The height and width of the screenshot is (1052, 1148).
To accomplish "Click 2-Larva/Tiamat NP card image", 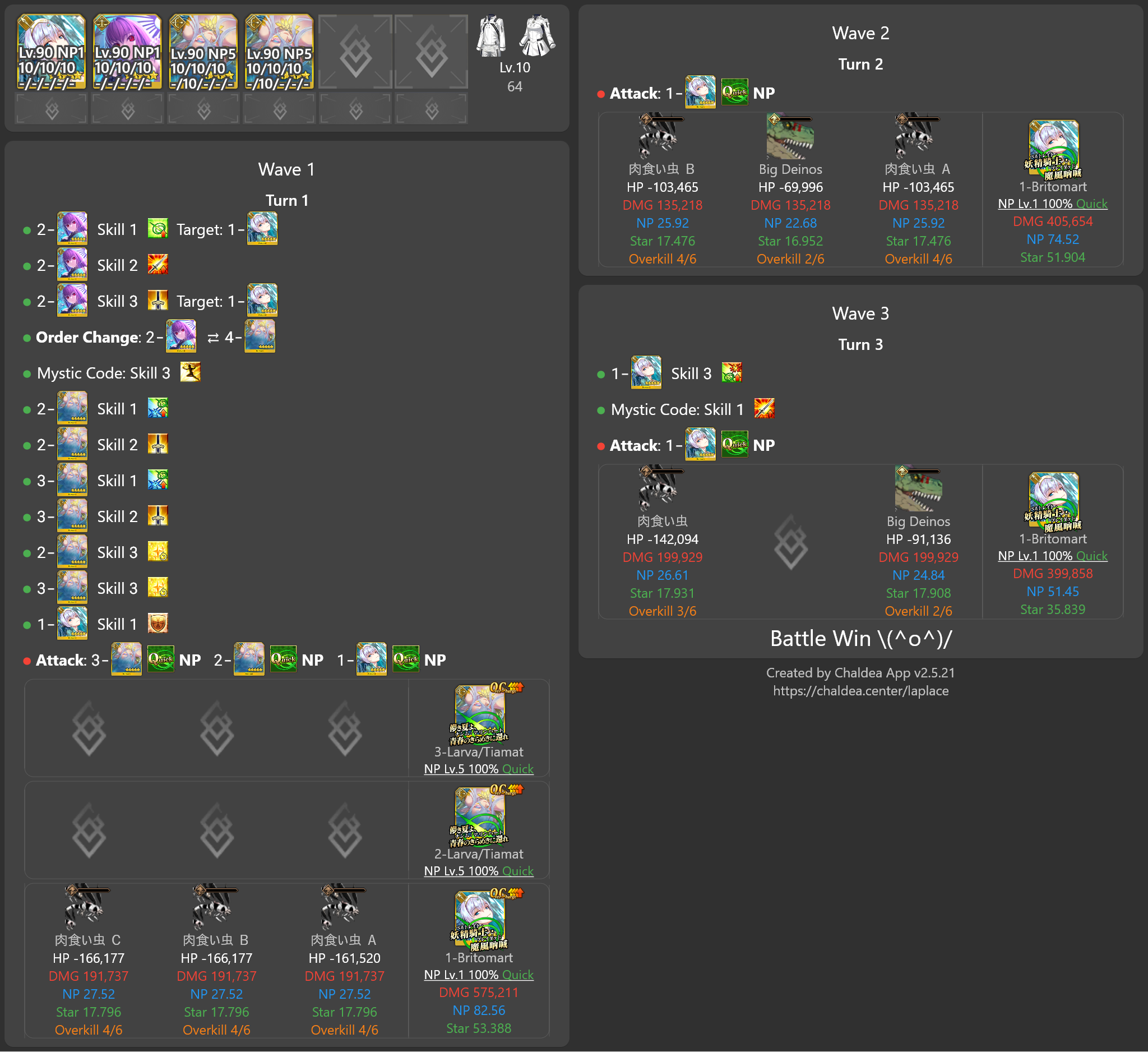I will point(479,818).
